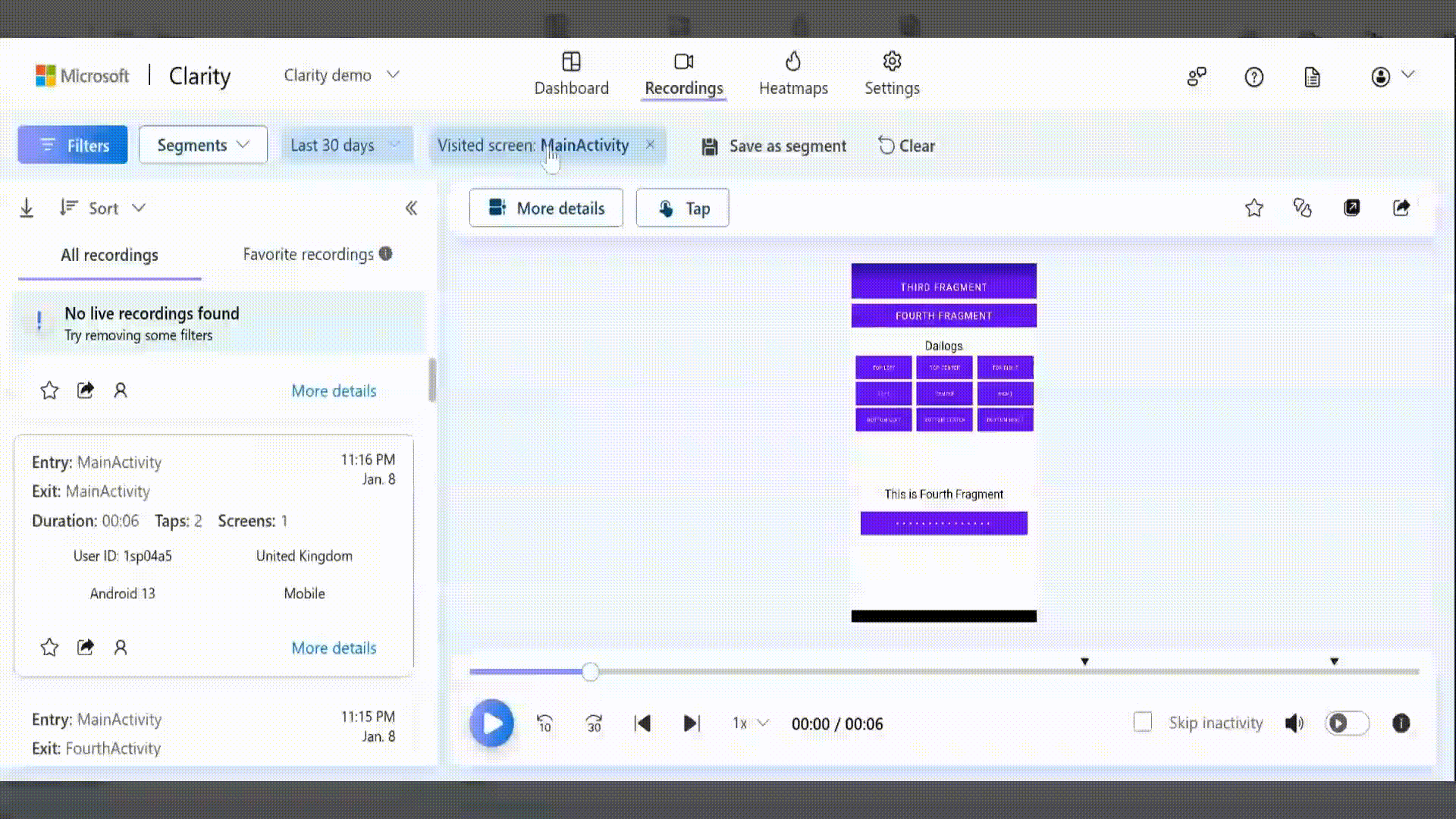
Task: Click the More details panel icon
Action: 497,207
